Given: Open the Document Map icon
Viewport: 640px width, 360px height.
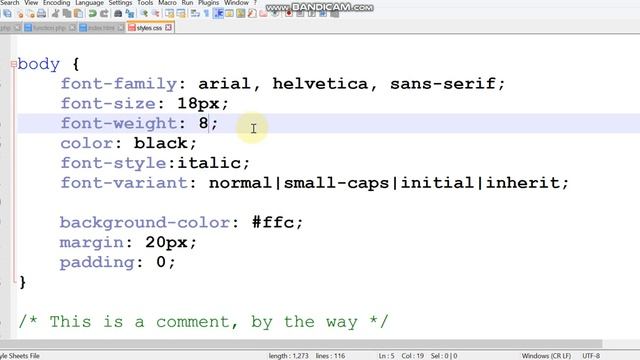Looking at the screenshot, I should coord(241,13).
